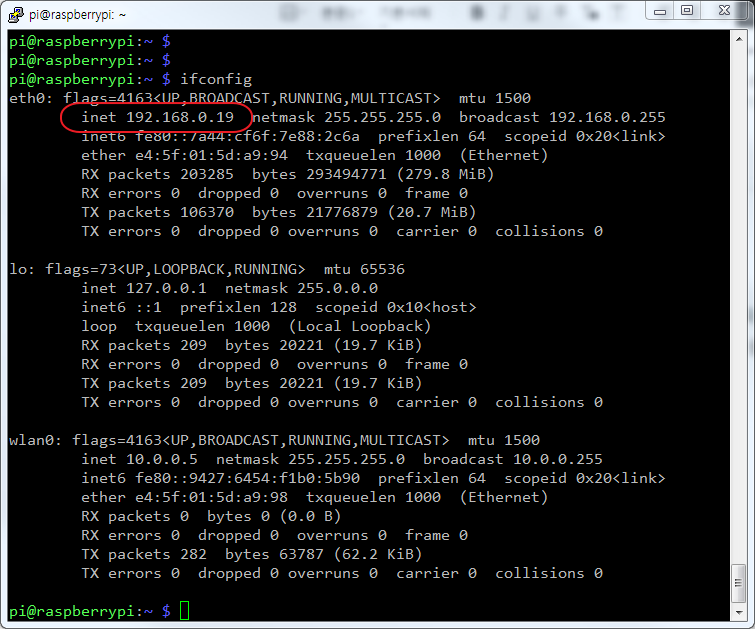The width and height of the screenshot is (755, 629).
Task: Click 'ether e4:5f:01:5d:a9:98' MAC address
Action: (x=184, y=497)
